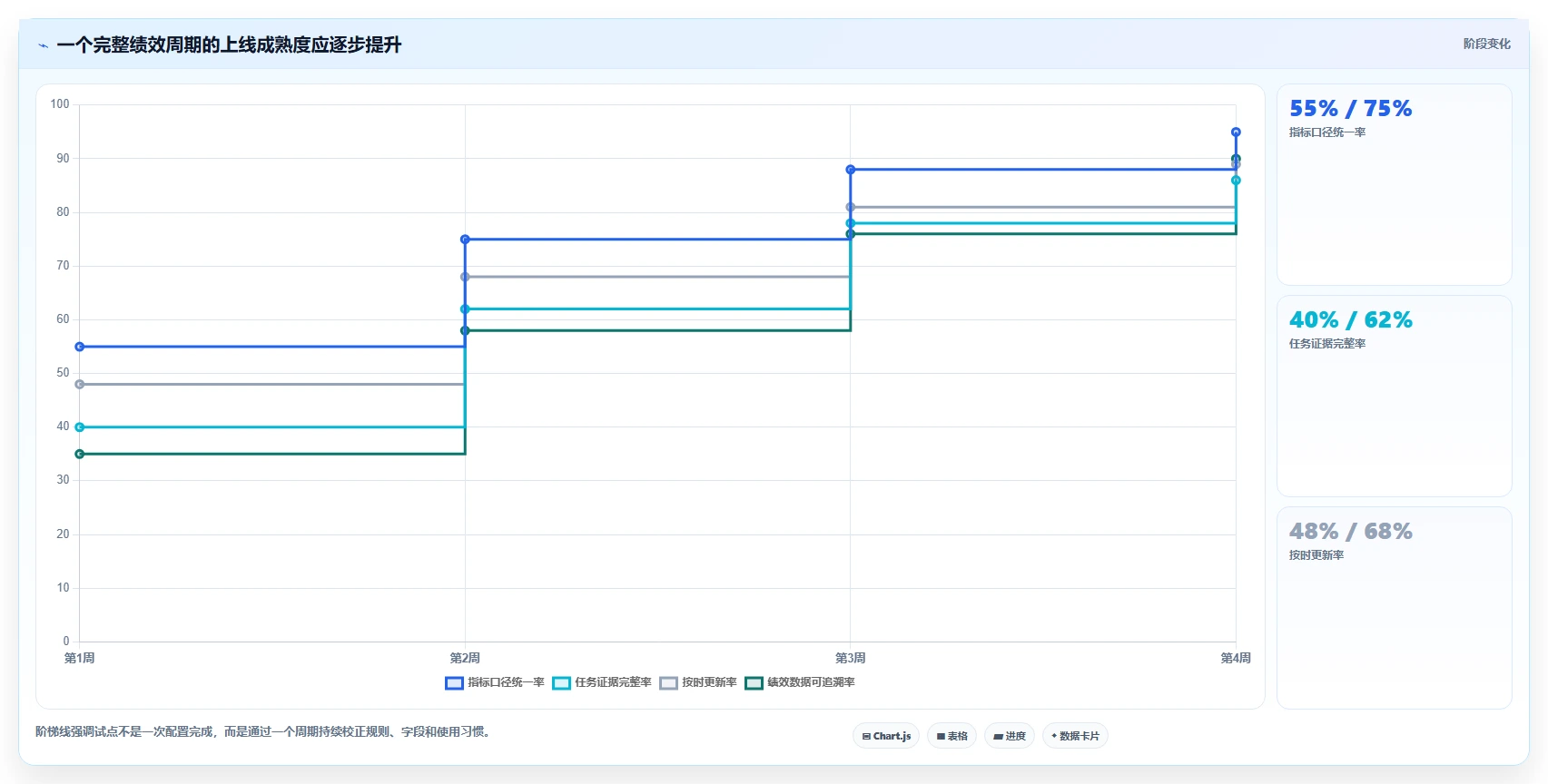
Task: Click the 0 y-axis tick label
Action: pyautogui.click(x=66, y=642)
